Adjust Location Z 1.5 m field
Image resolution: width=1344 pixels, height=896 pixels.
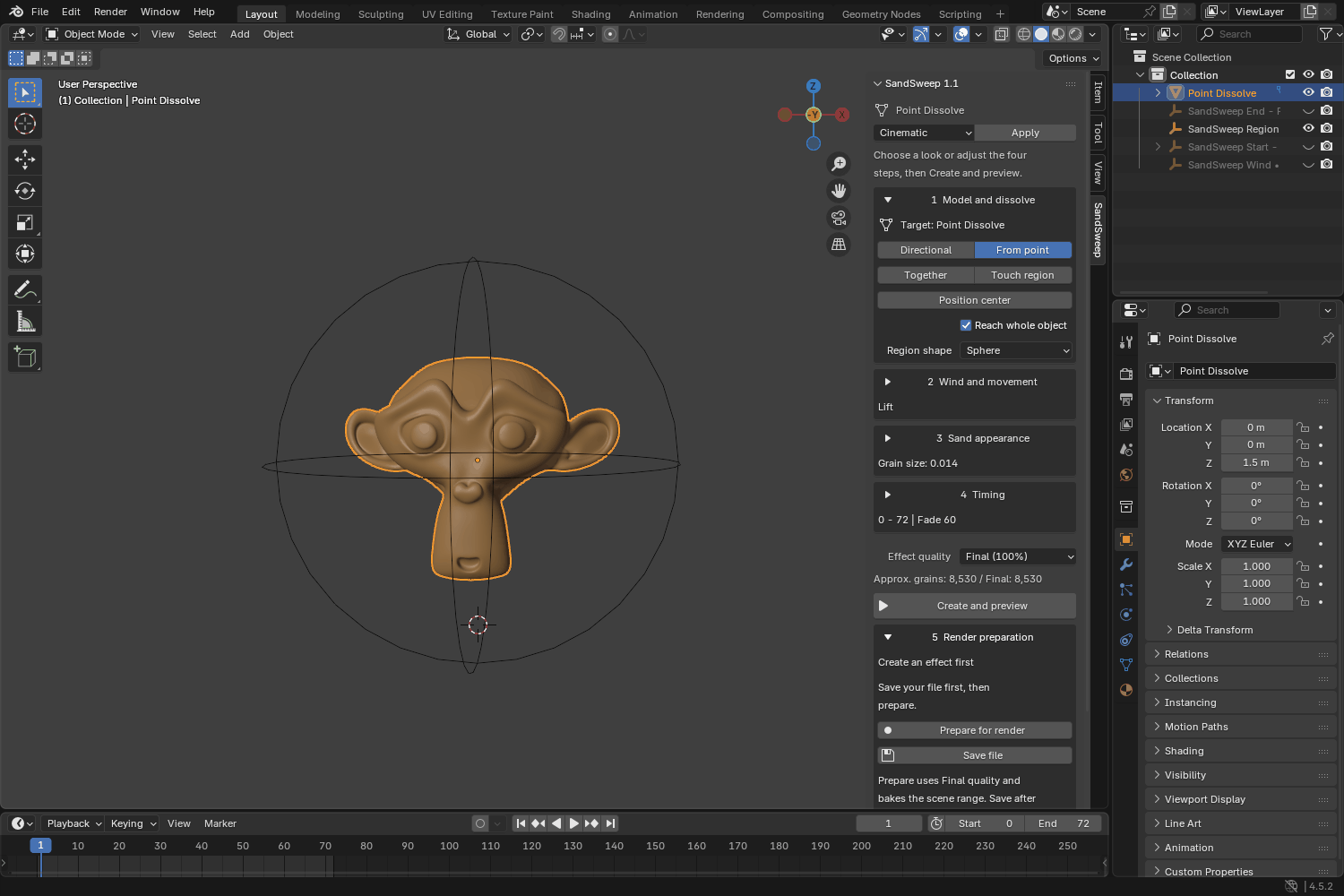coord(1256,462)
